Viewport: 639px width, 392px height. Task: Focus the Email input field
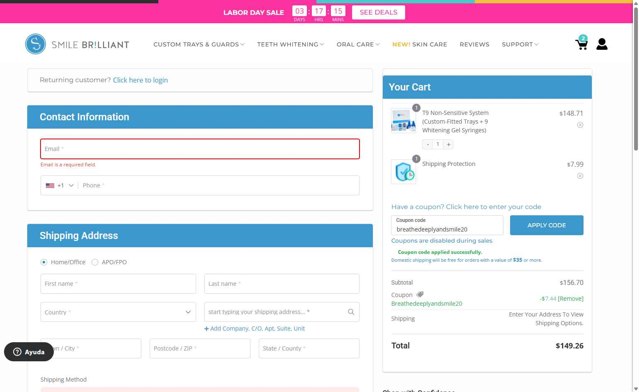pos(200,149)
